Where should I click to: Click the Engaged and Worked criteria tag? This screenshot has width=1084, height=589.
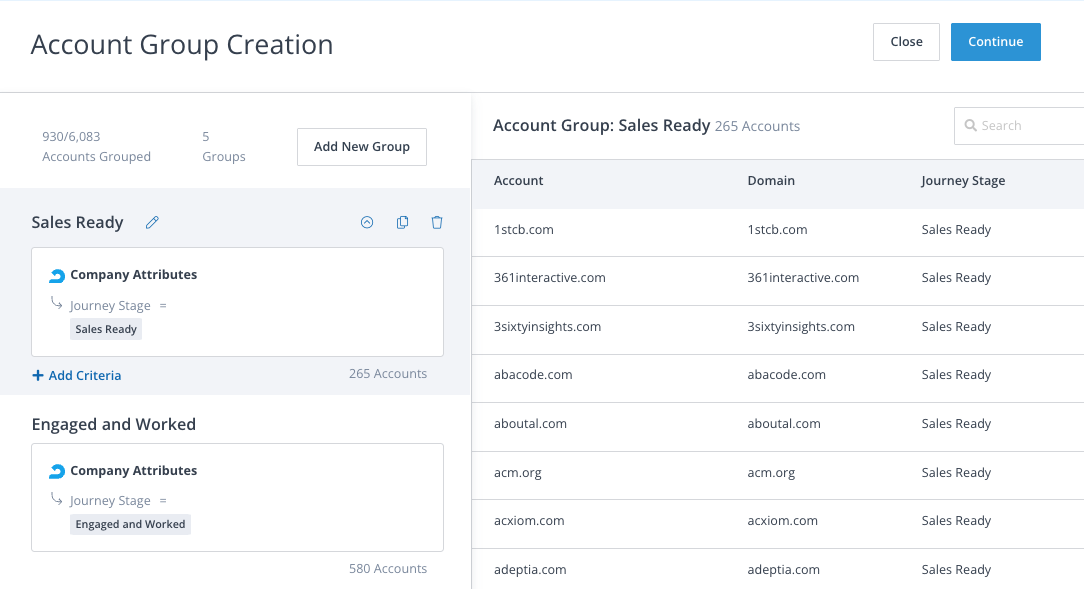click(x=130, y=524)
